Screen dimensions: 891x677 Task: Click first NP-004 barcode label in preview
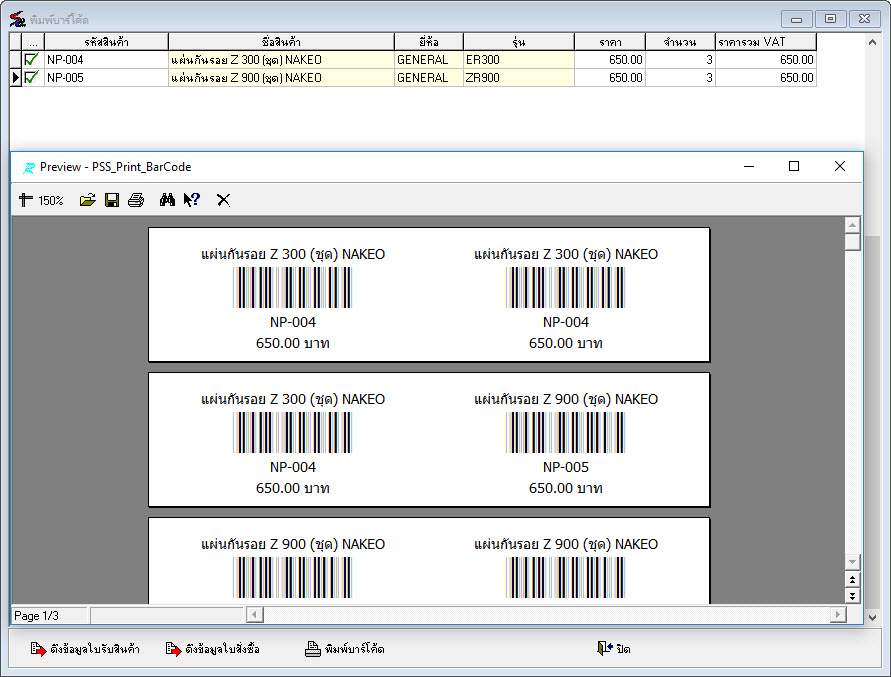[x=293, y=288]
